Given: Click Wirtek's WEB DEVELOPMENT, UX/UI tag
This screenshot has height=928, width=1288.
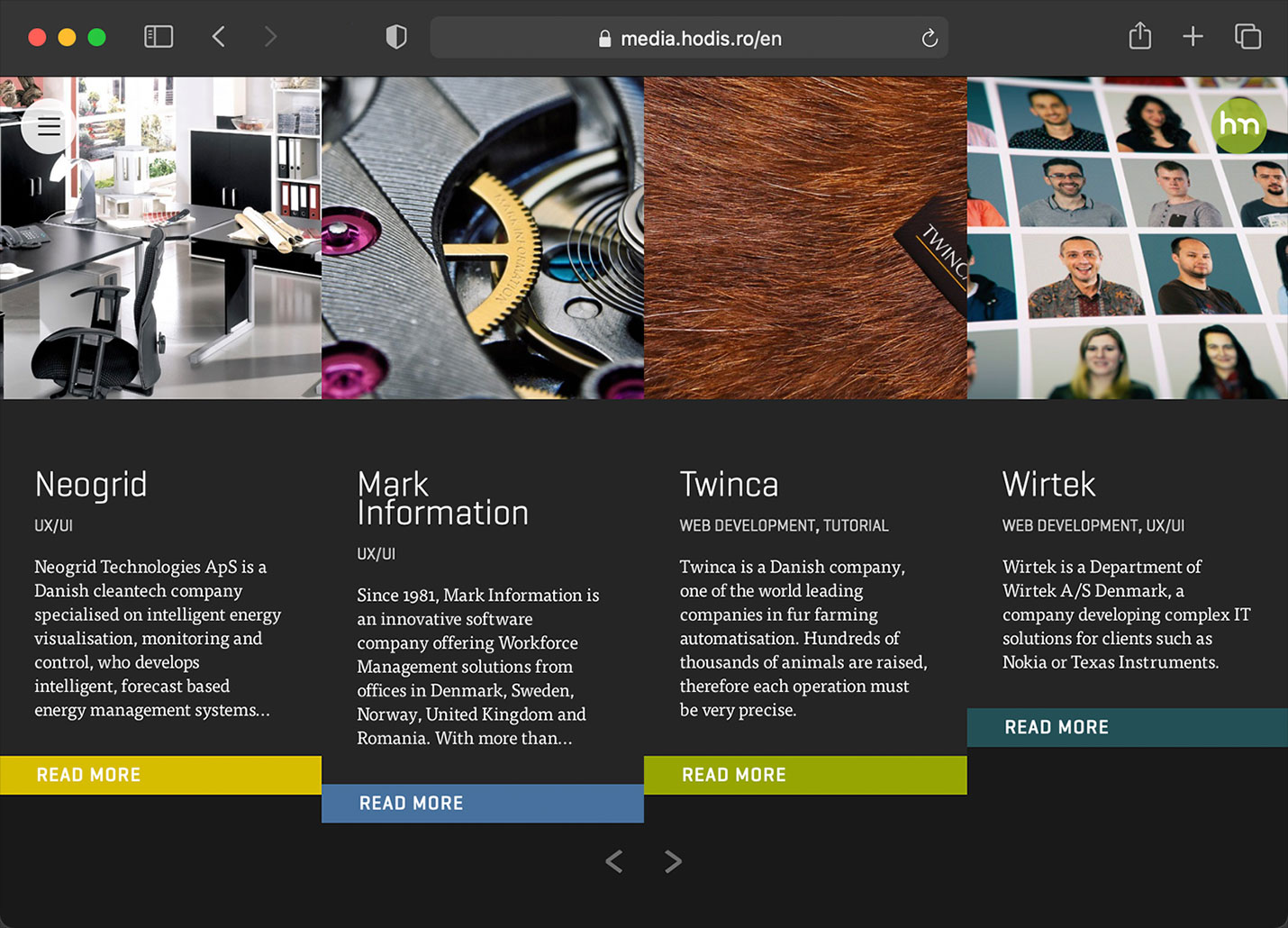Looking at the screenshot, I should tap(1093, 525).
